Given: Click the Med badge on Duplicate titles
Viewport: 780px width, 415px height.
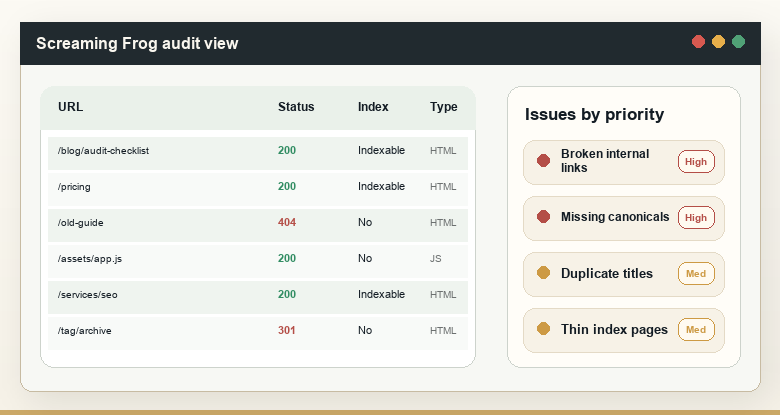Looking at the screenshot, I should [x=696, y=274].
